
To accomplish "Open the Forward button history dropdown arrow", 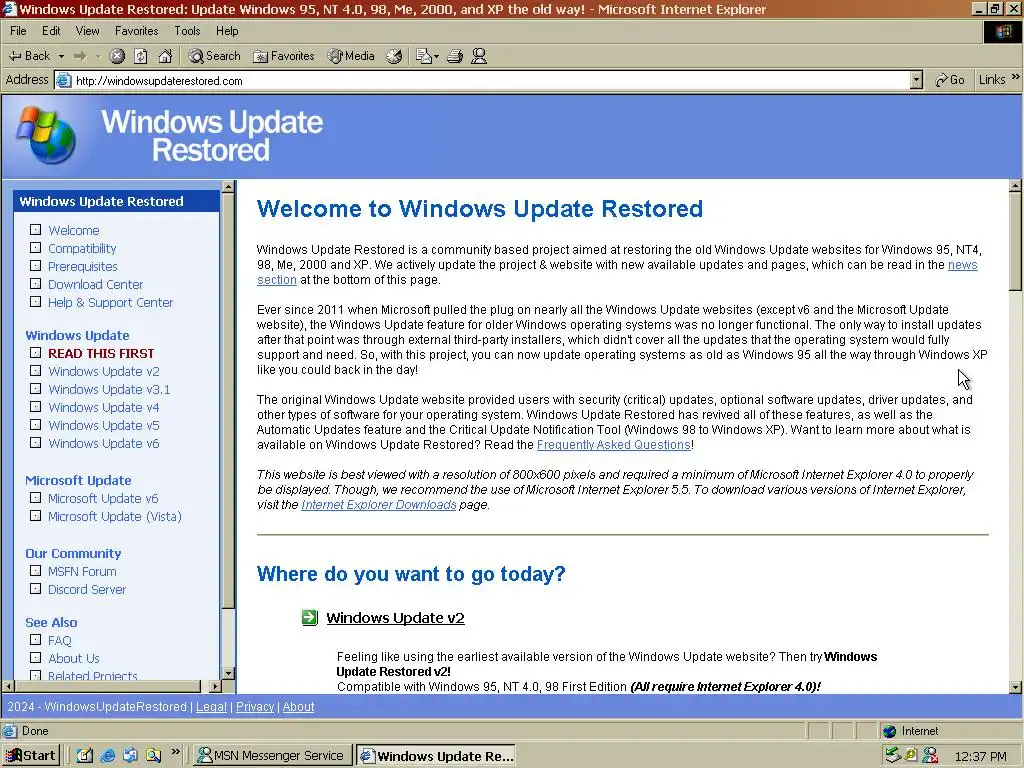I will tap(97, 56).
